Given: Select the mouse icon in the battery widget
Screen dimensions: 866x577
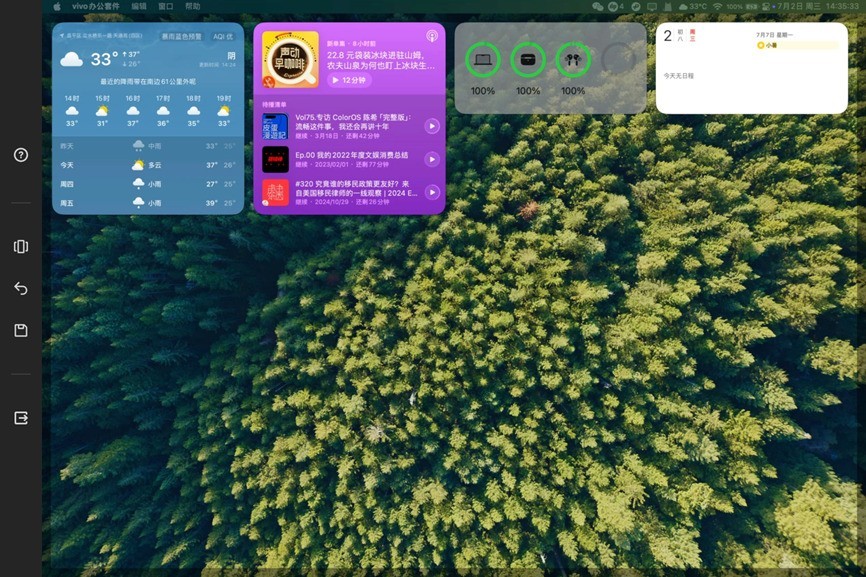Looking at the screenshot, I should [x=527, y=58].
